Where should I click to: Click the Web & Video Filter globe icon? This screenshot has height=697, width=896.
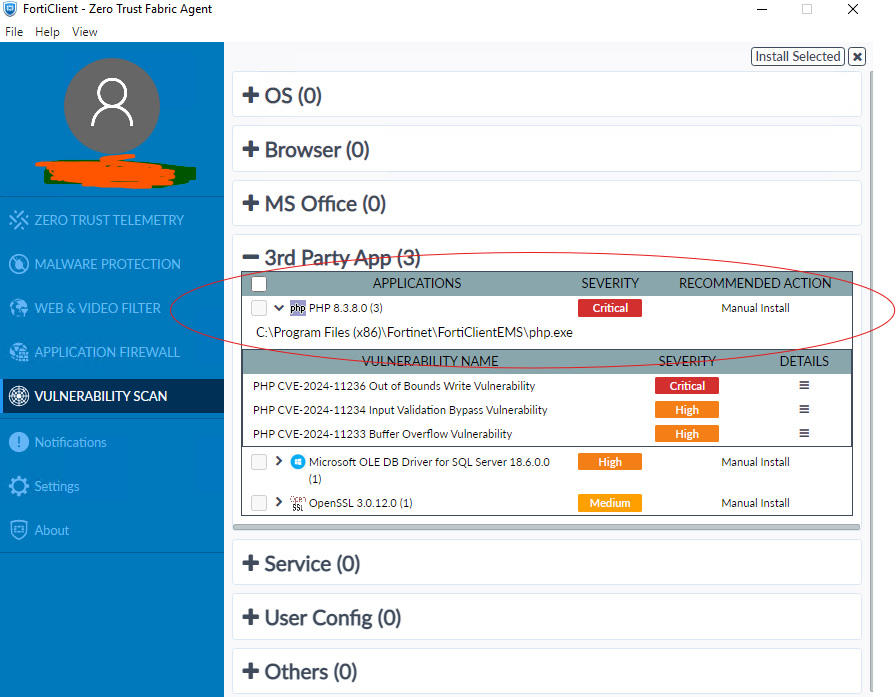19,308
